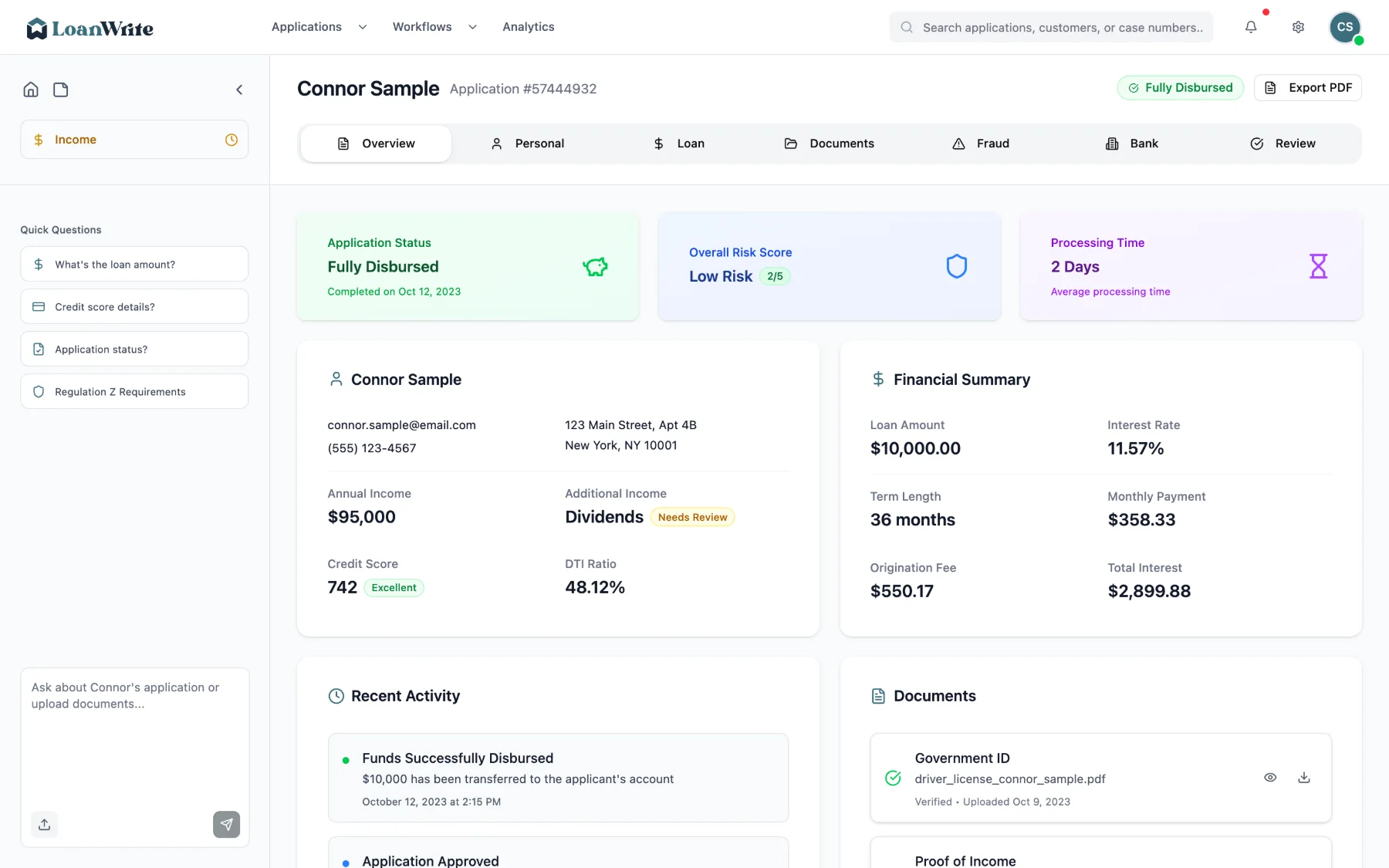Click the CS user avatar
This screenshot has height=868, width=1389.
1345,27
